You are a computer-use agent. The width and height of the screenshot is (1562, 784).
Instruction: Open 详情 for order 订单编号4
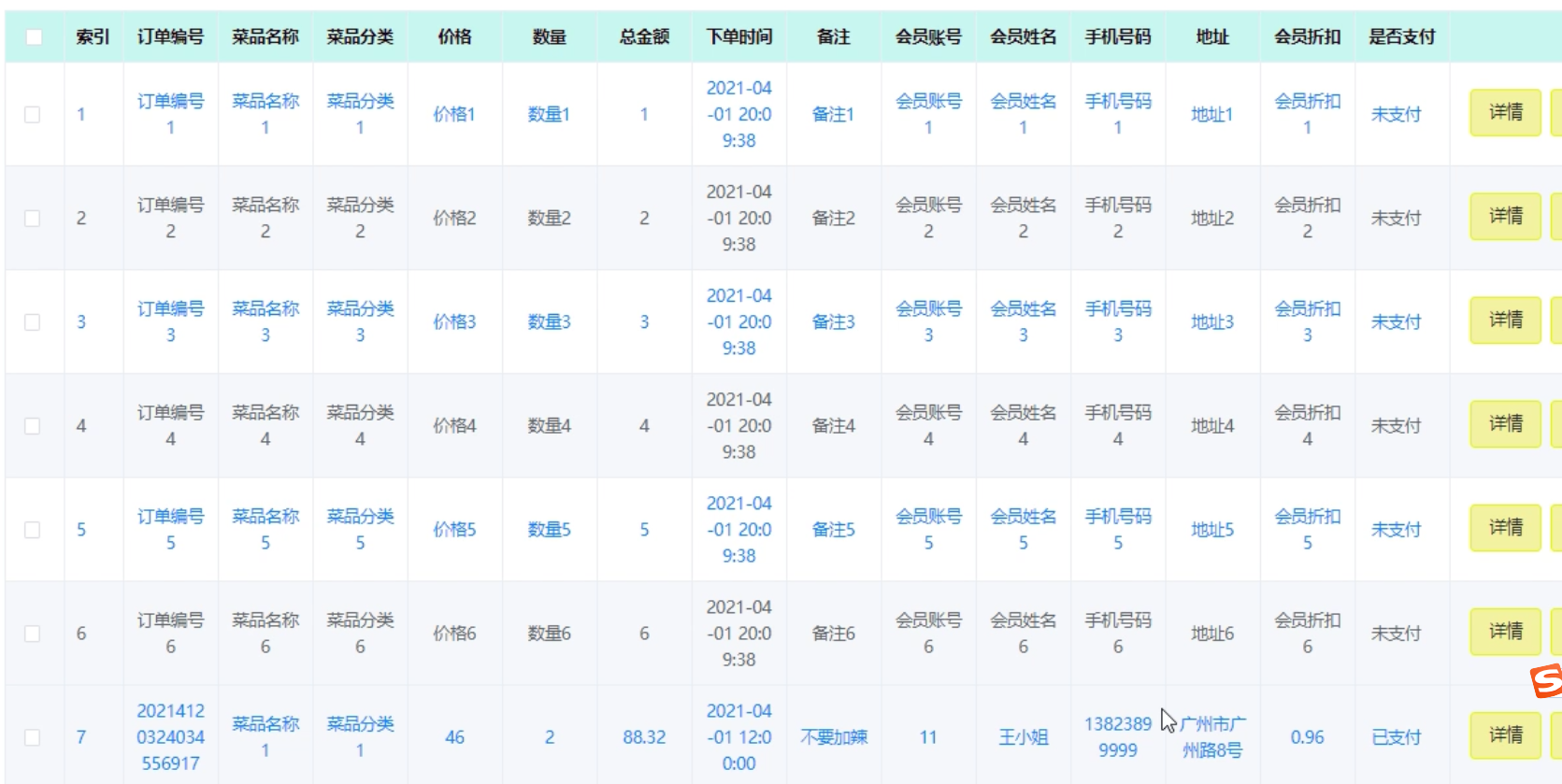pyautogui.click(x=1505, y=423)
